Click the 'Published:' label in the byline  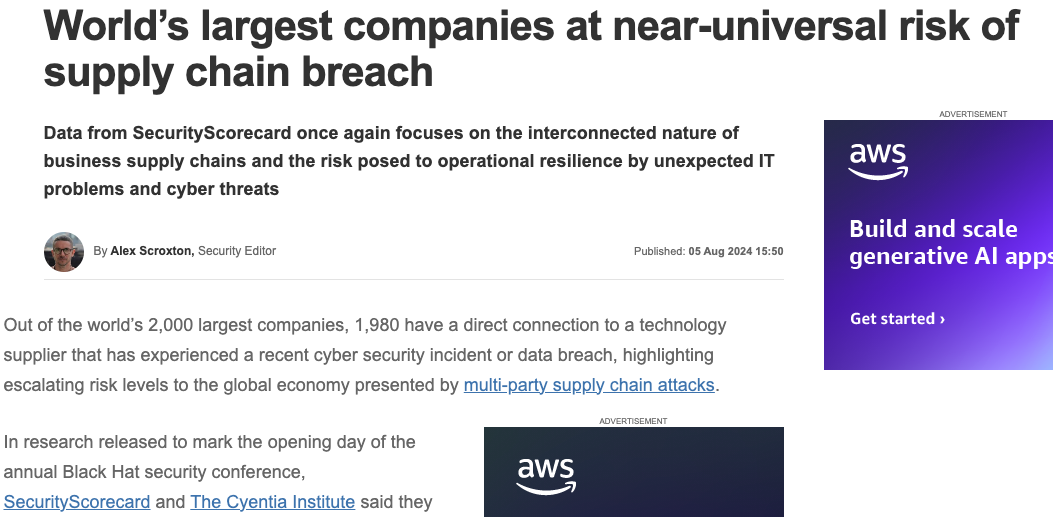659,251
